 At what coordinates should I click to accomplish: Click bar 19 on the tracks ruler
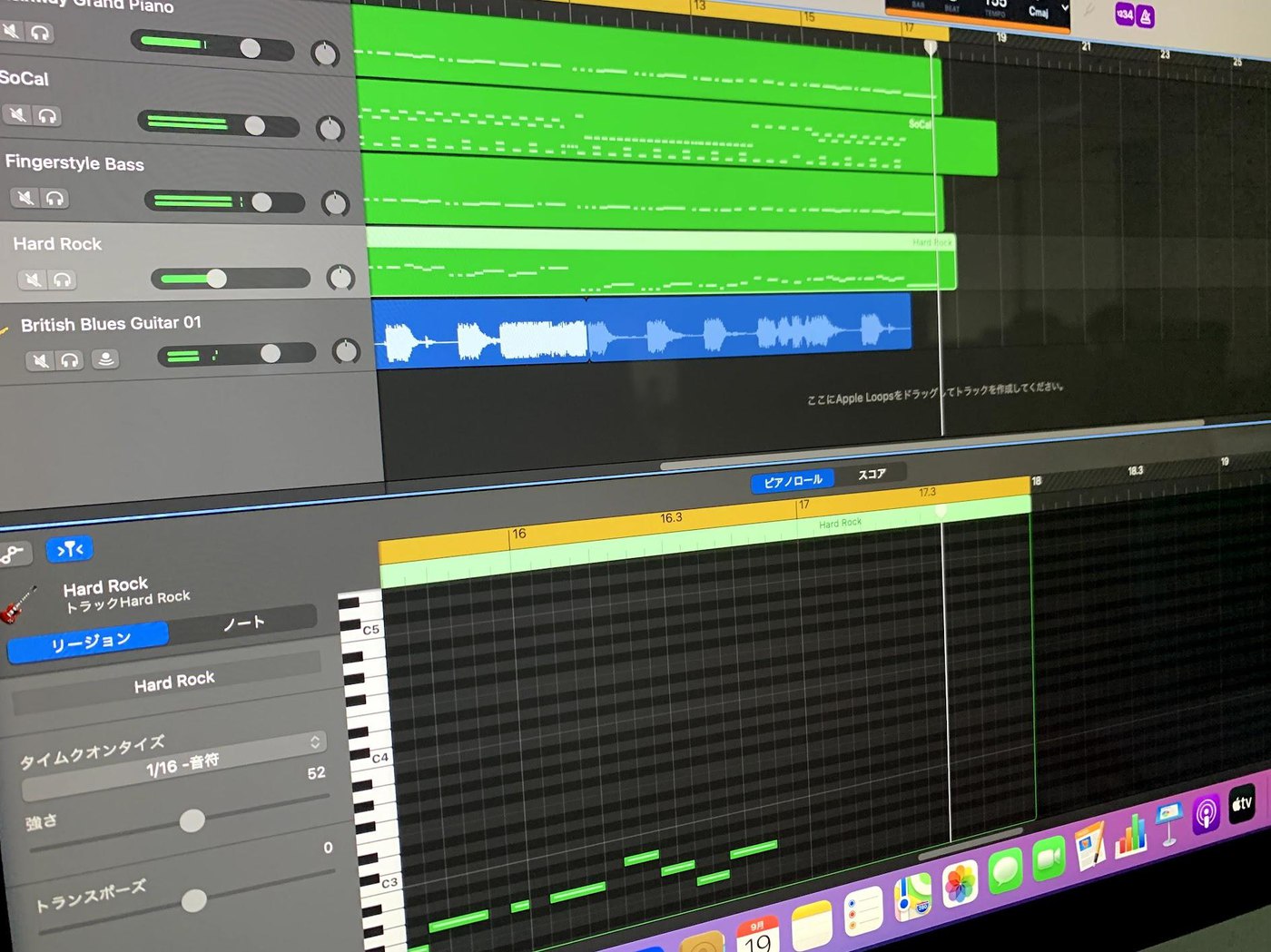pos(1001,37)
